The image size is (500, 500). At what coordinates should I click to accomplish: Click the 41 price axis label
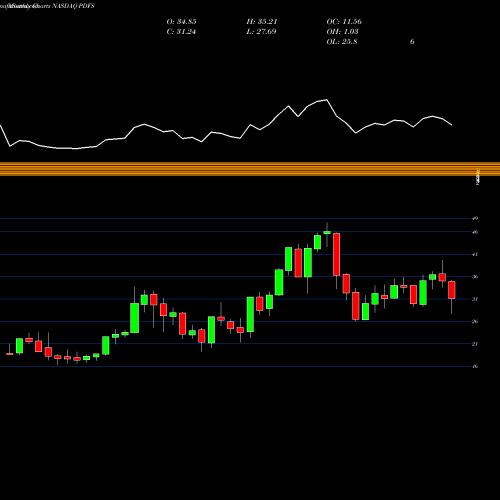coord(475,255)
